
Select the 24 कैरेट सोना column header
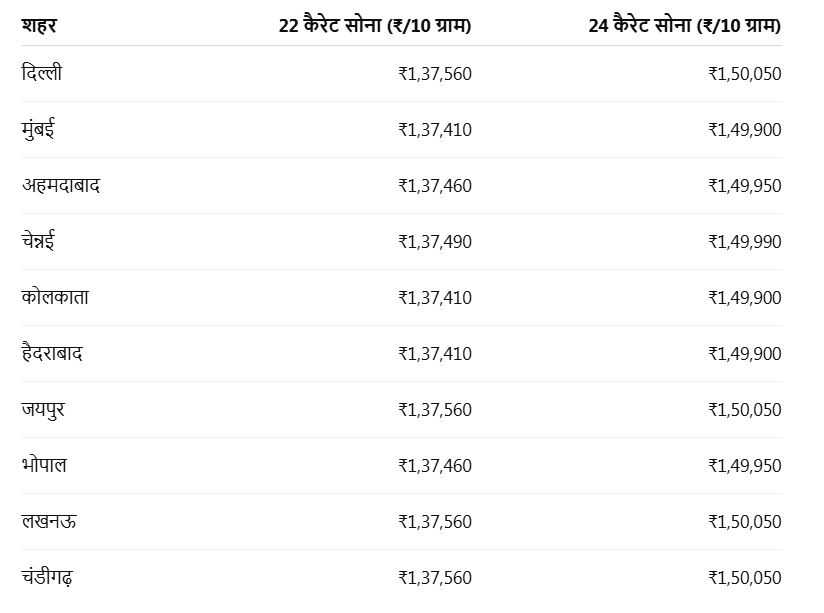tap(685, 25)
